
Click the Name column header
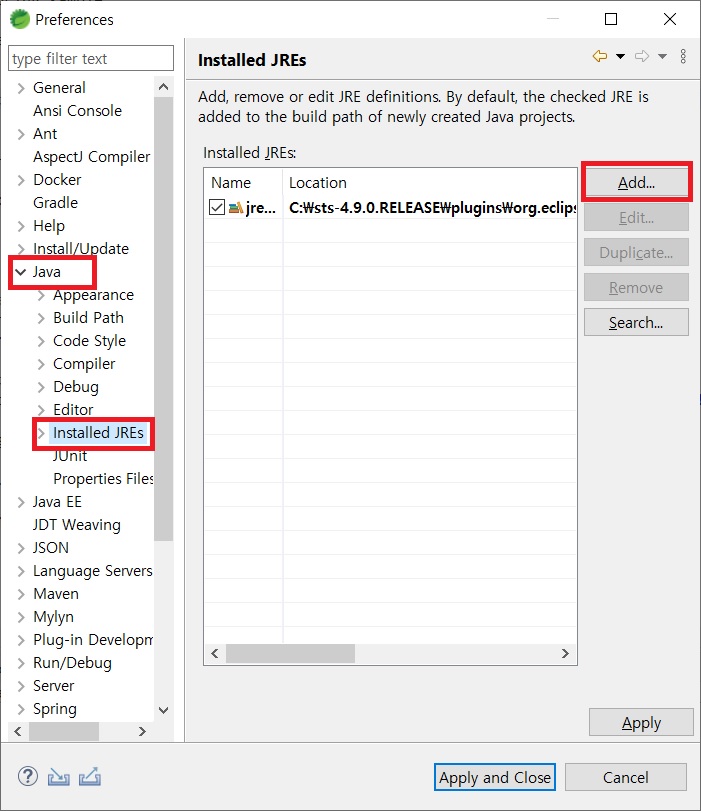(x=243, y=183)
